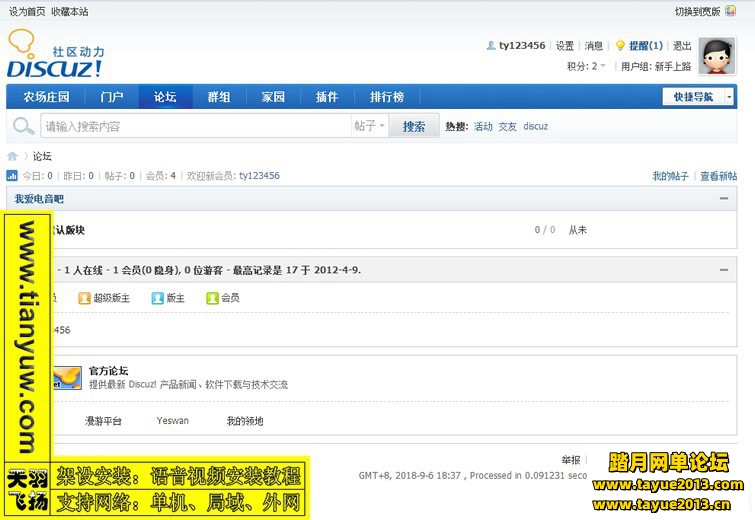The image size is (755, 520).
Task: Open the 官方论坛 link
Action: (108, 371)
